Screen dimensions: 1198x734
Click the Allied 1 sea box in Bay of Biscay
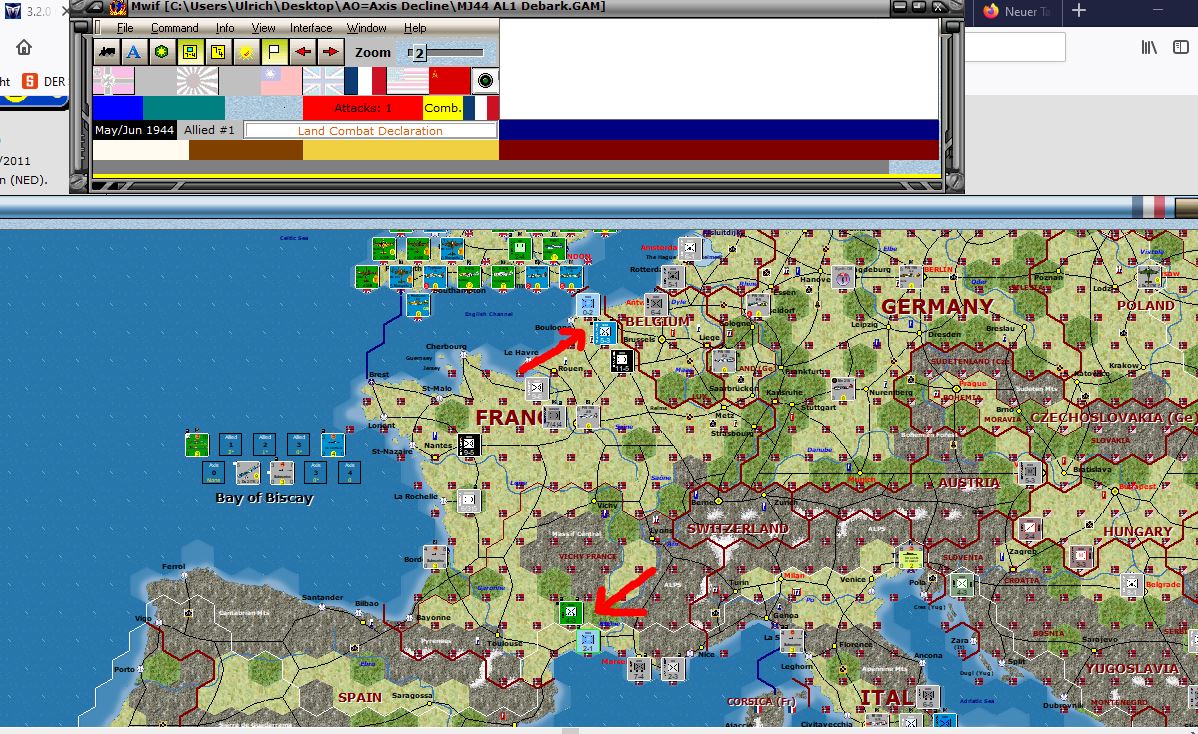tap(230, 445)
